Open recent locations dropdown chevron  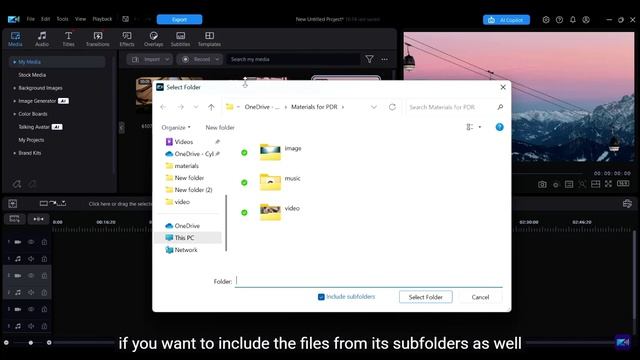(x=196, y=107)
